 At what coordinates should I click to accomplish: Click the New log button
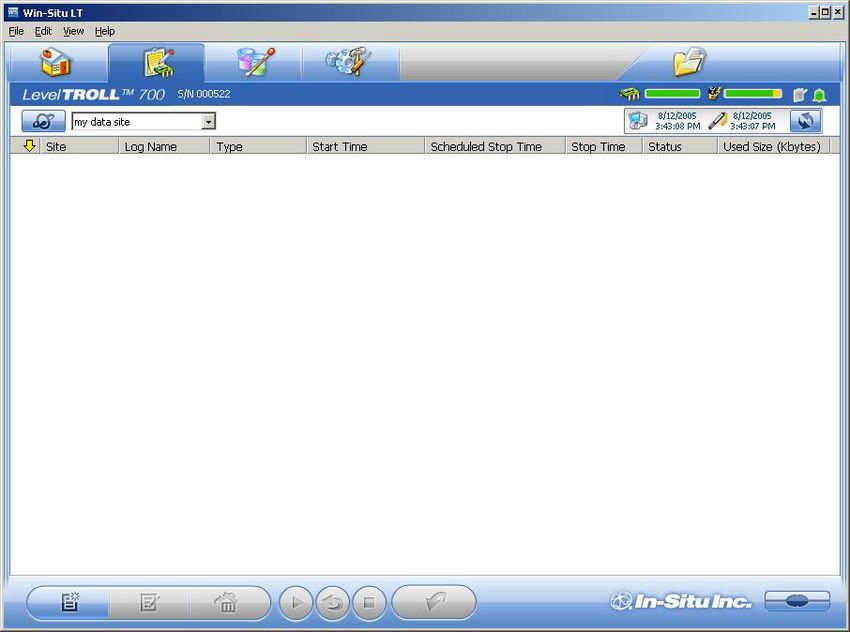pos(69,602)
